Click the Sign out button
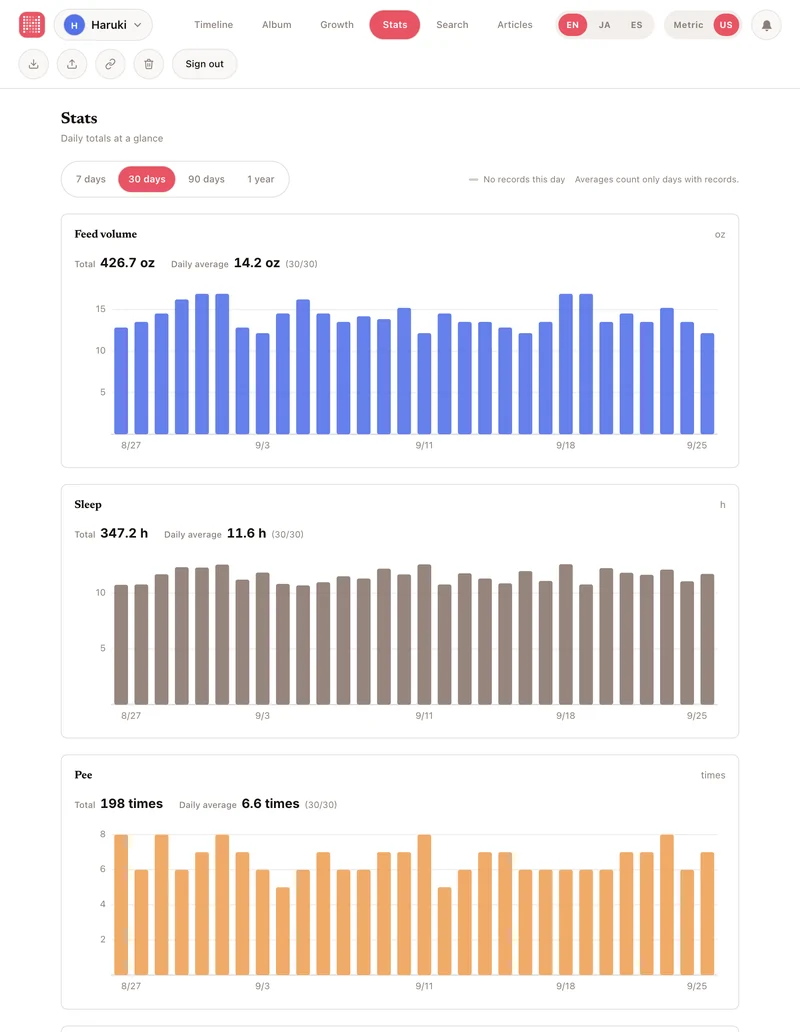The width and height of the screenshot is (800, 1032). (205, 64)
